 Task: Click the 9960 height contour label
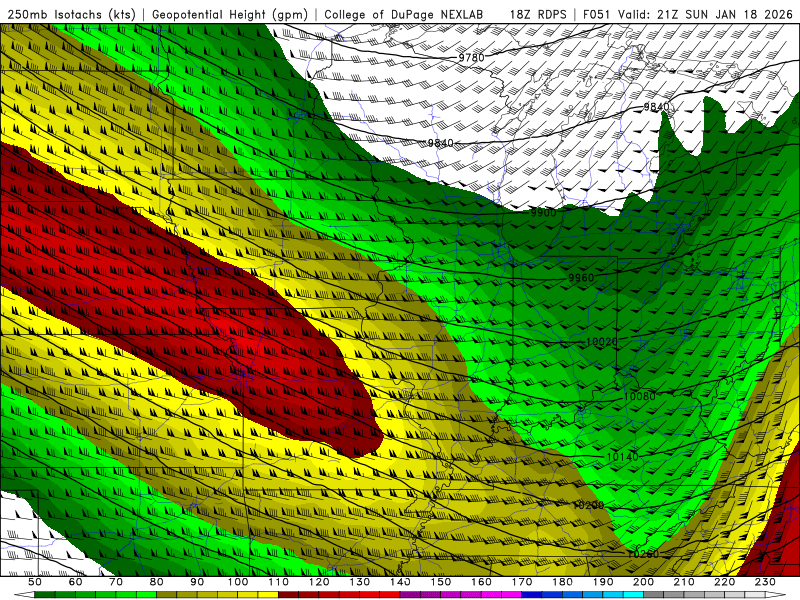click(x=581, y=278)
